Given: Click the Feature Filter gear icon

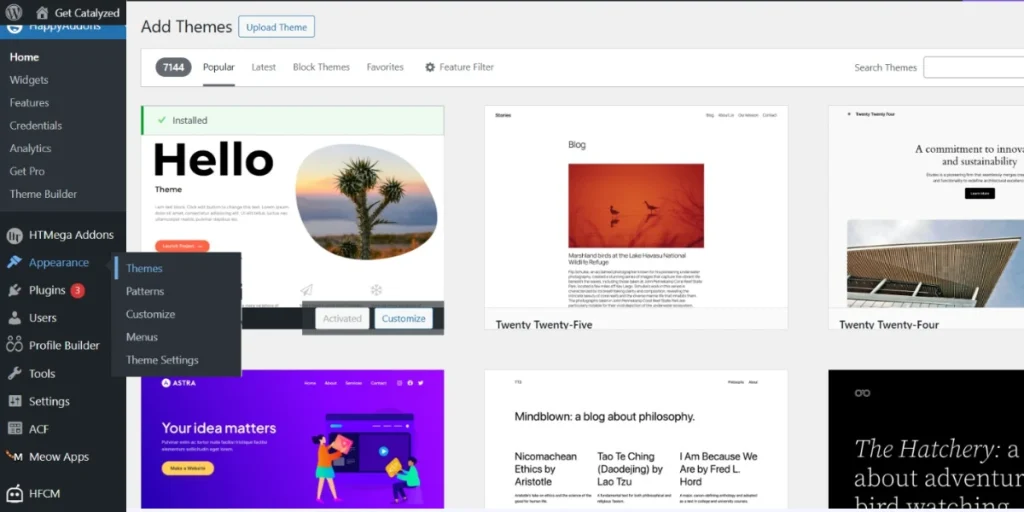Looking at the screenshot, I should (x=430, y=67).
